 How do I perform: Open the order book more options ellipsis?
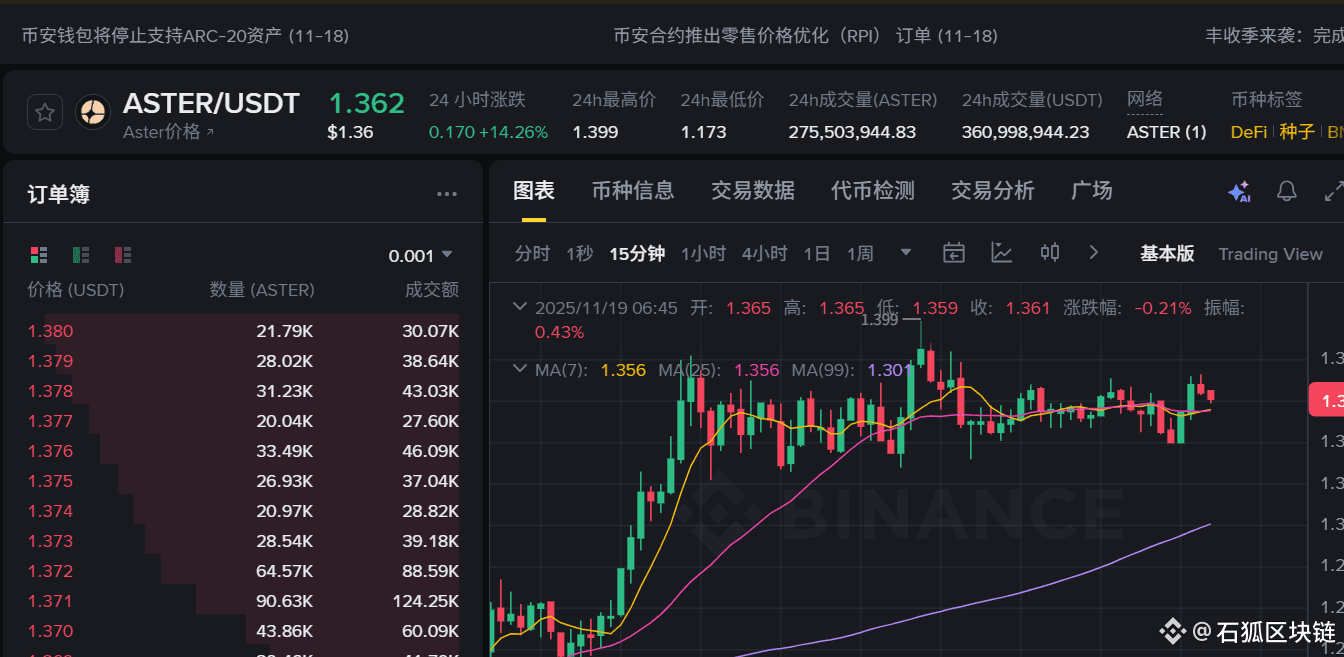[446, 193]
